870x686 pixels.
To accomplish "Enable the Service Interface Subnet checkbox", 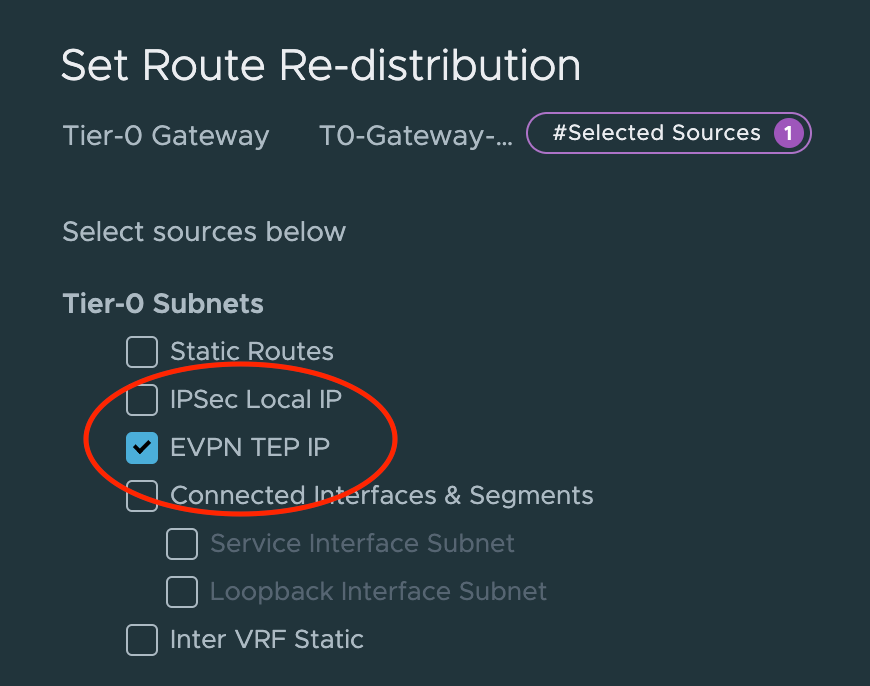I will 182,544.
